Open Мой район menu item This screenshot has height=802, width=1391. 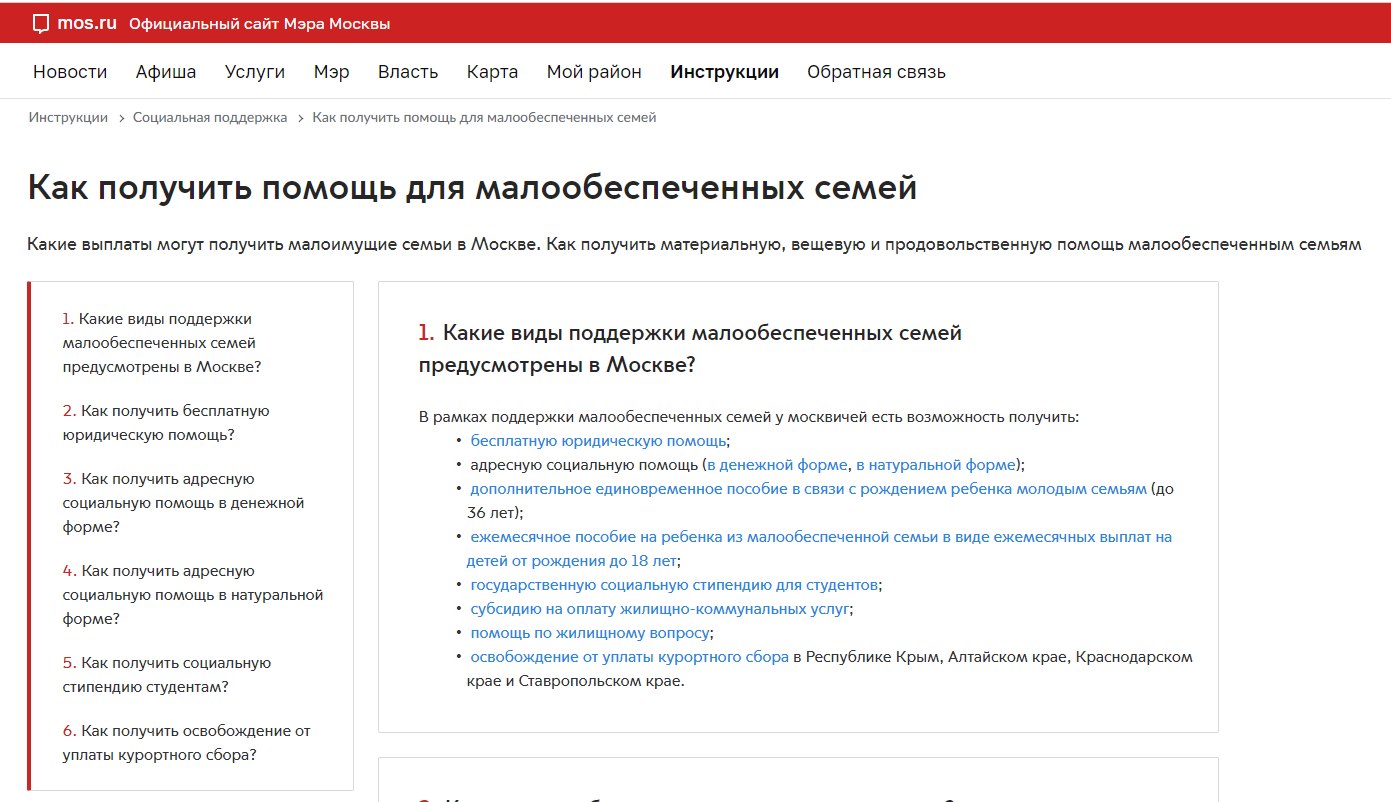(594, 72)
